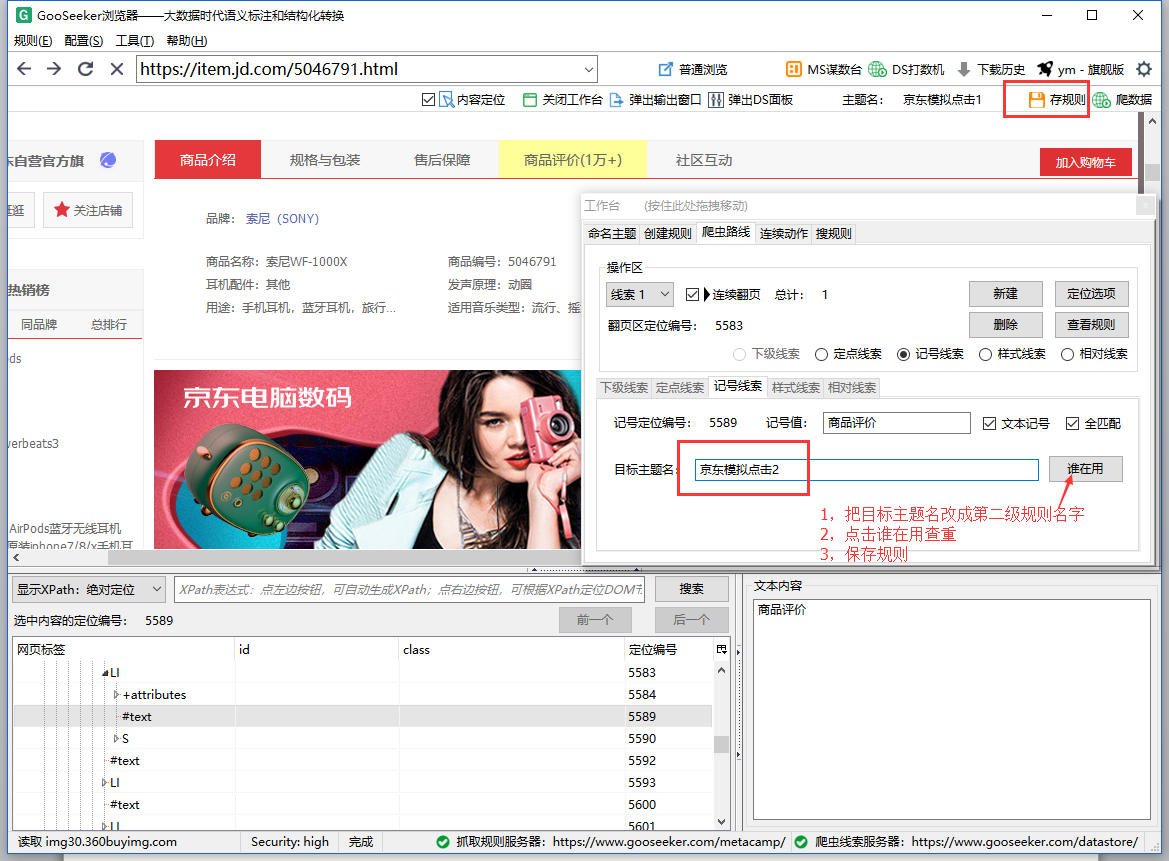Click the blue badge beside 自营官方旗
Image resolution: width=1169 pixels, height=861 pixels.
[x=108, y=160]
